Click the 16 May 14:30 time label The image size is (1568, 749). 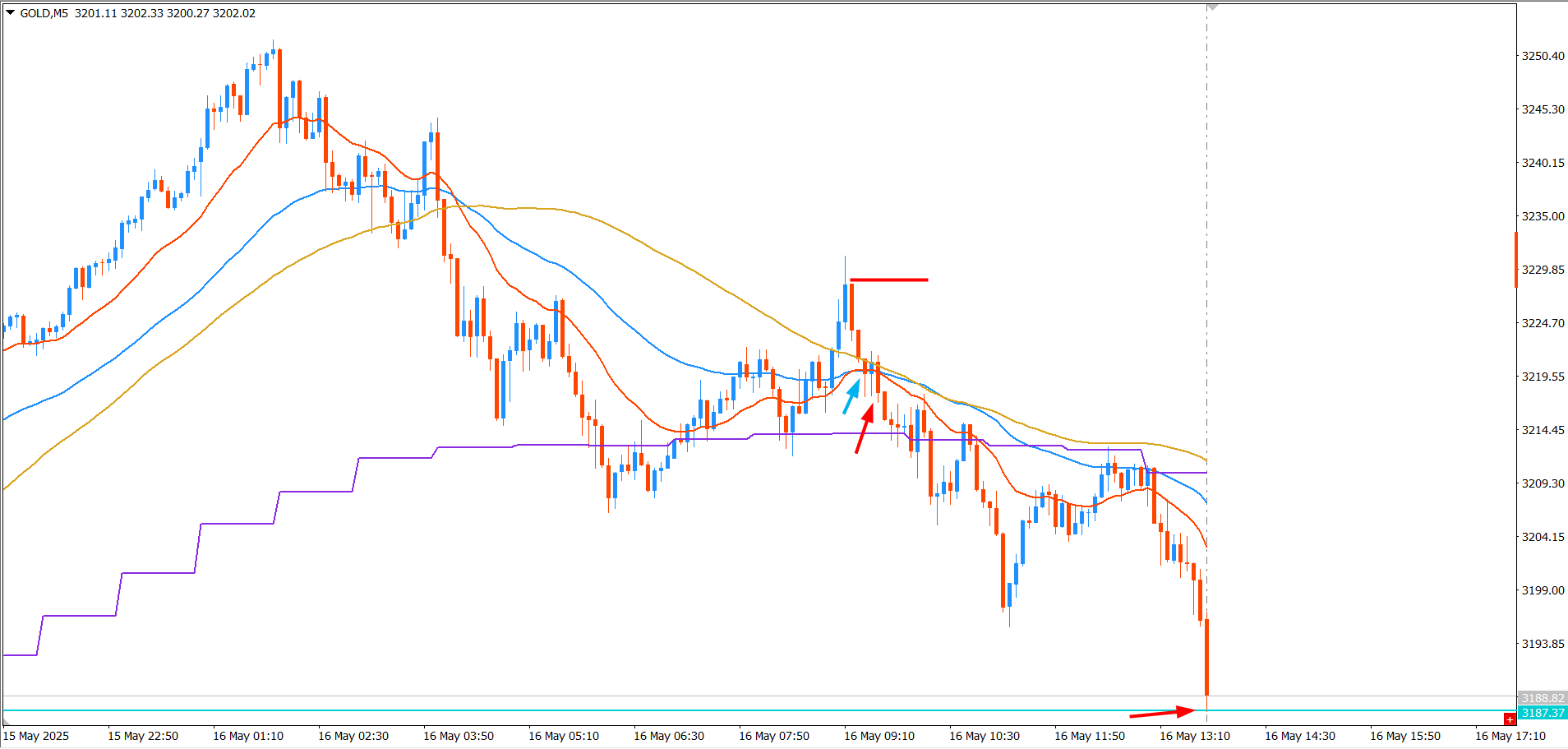point(1300,736)
